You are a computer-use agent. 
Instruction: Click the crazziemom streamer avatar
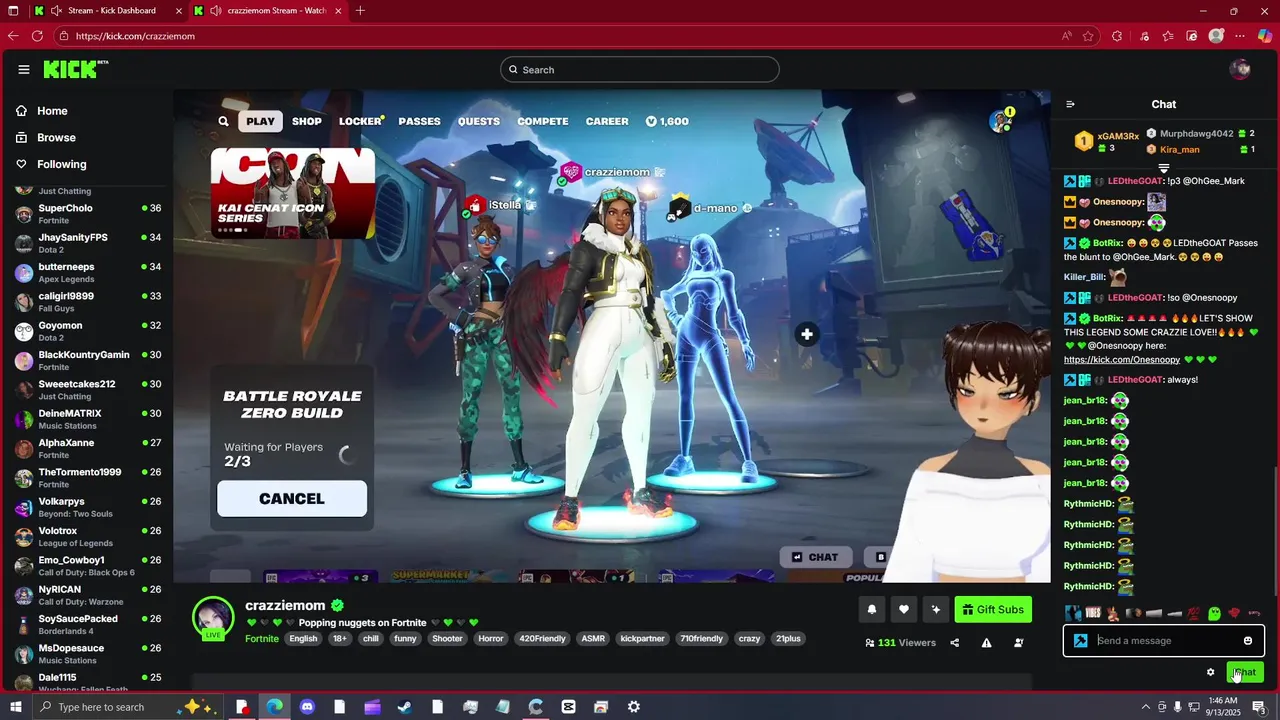214,617
